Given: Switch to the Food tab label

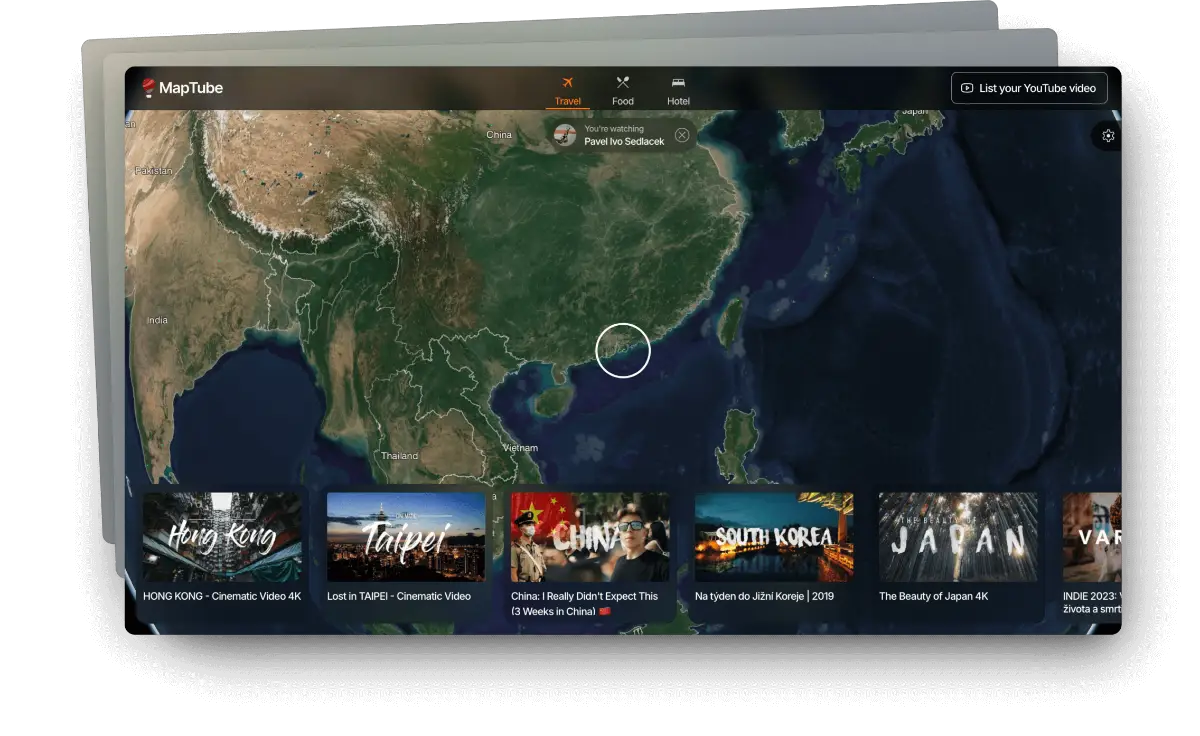Looking at the screenshot, I should 622,101.
